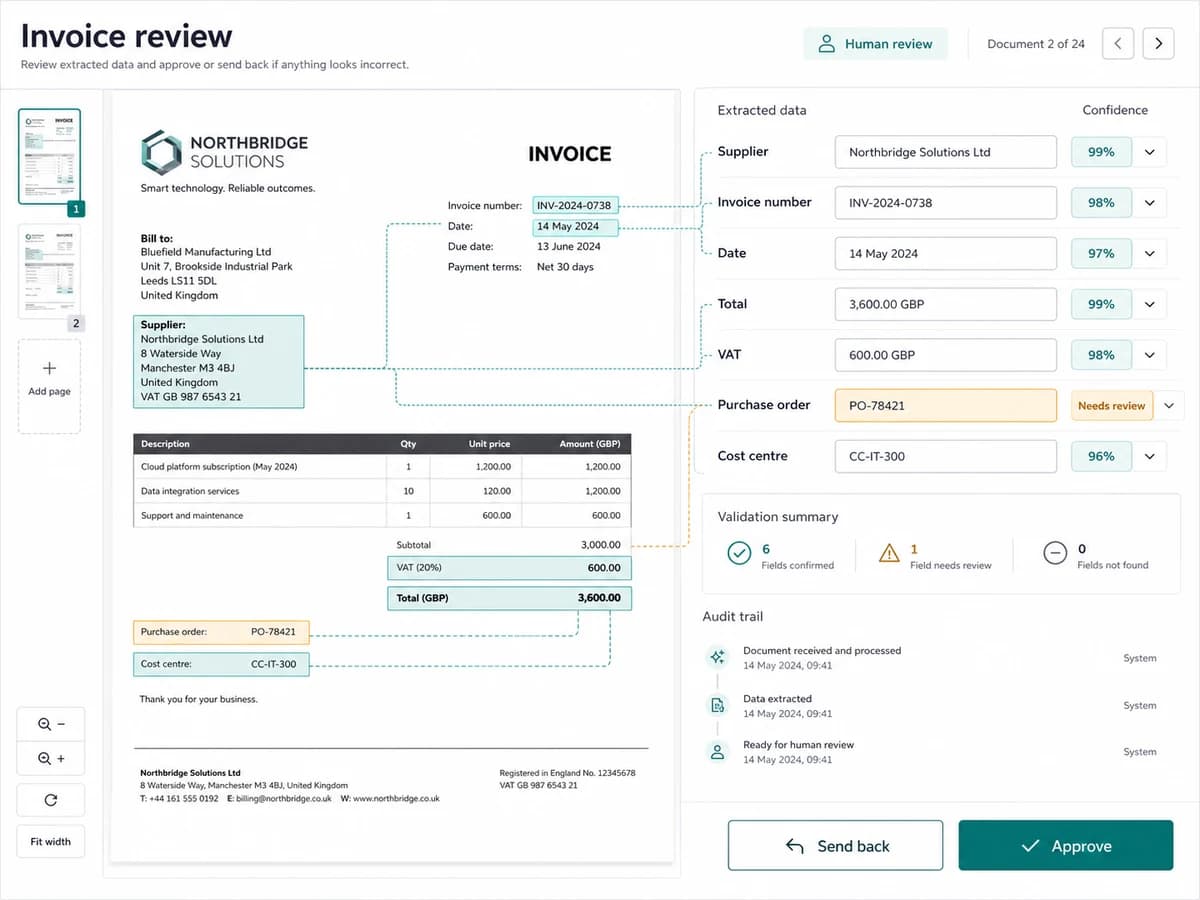Click the Human review person icon
1200x900 pixels.
click(826, 44)
